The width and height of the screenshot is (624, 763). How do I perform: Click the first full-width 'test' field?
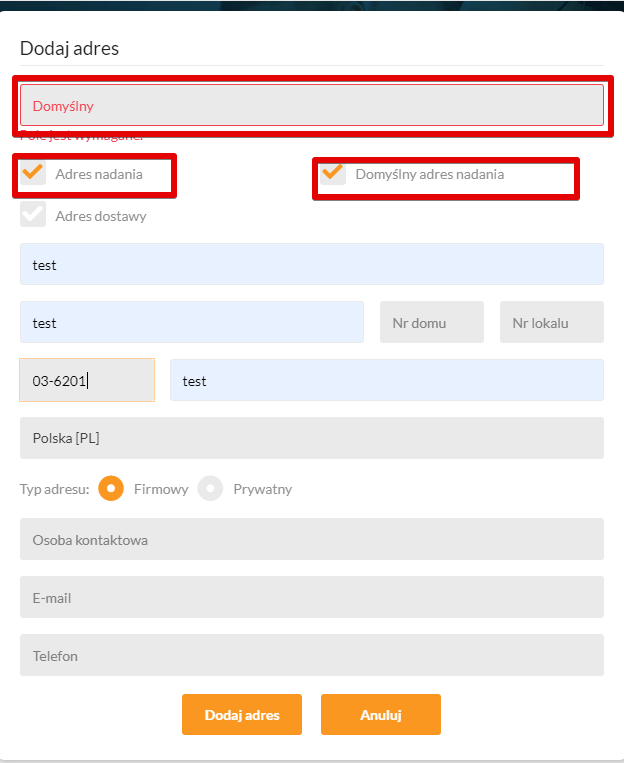click(x=311, y=265)
